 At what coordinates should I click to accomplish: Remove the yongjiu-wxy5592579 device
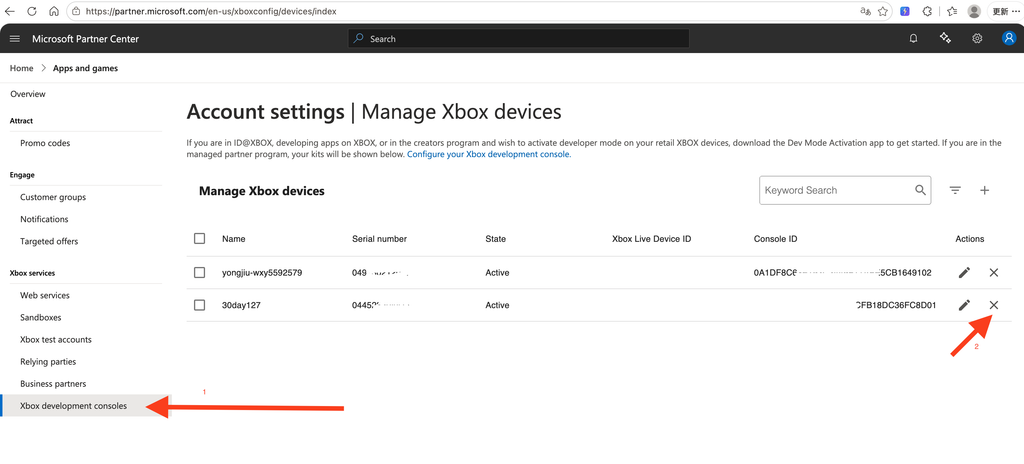click(x=994, y=273)
